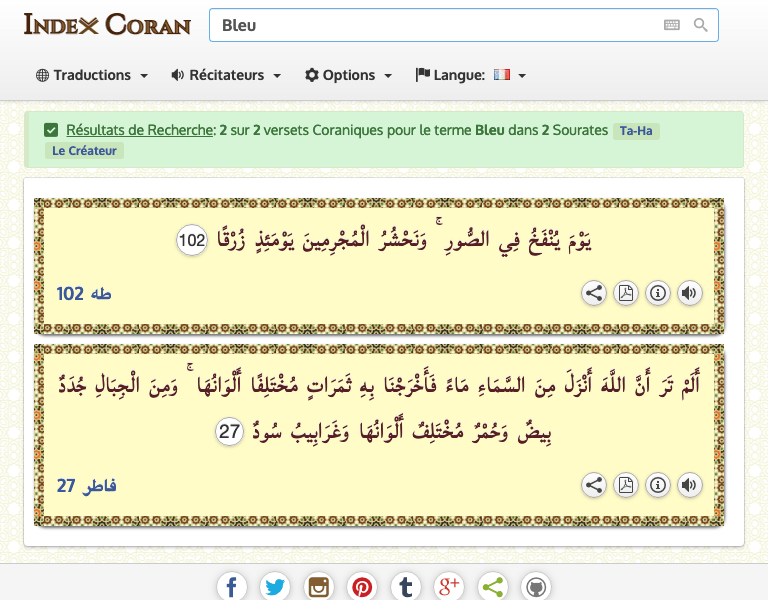This screenshot has height=600, width=768.
Task: Click into the search field containing Bleu
Action: pos(430,25)
